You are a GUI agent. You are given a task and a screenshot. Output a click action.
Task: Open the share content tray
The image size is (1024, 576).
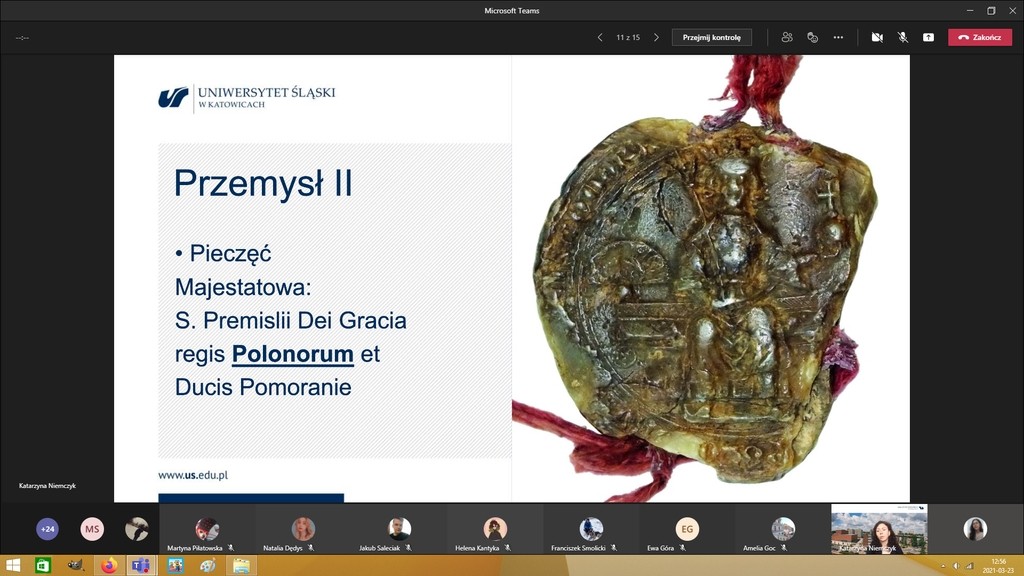(x=928, y=37)
